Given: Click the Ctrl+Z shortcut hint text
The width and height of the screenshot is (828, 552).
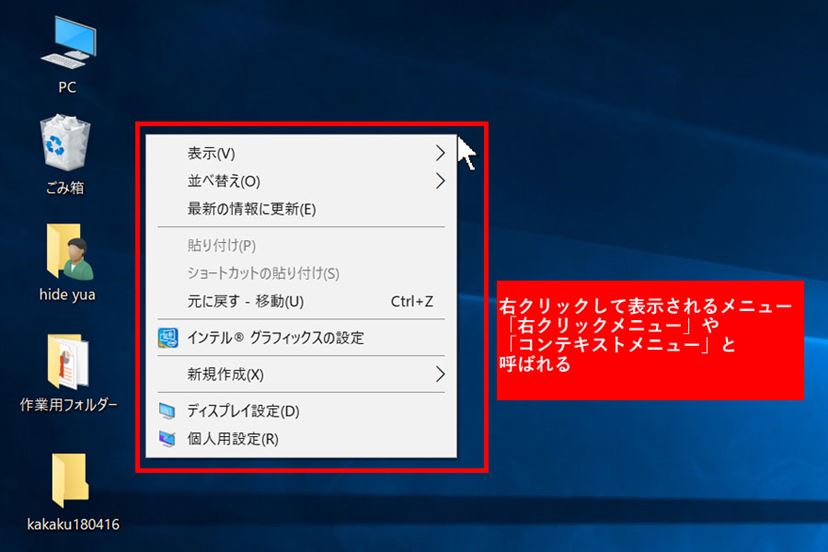Looking at the screenshot, I should tap(411, 301).
